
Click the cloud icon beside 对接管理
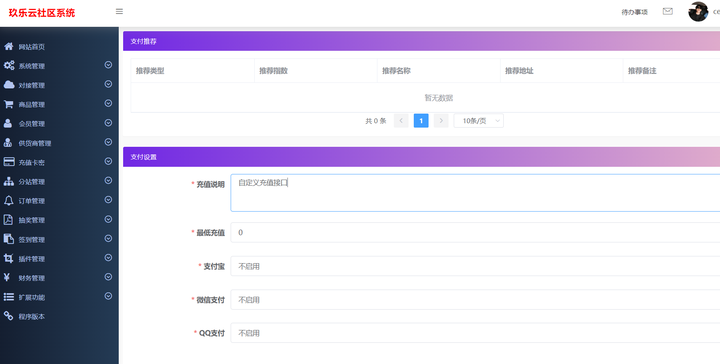[9, 85]
